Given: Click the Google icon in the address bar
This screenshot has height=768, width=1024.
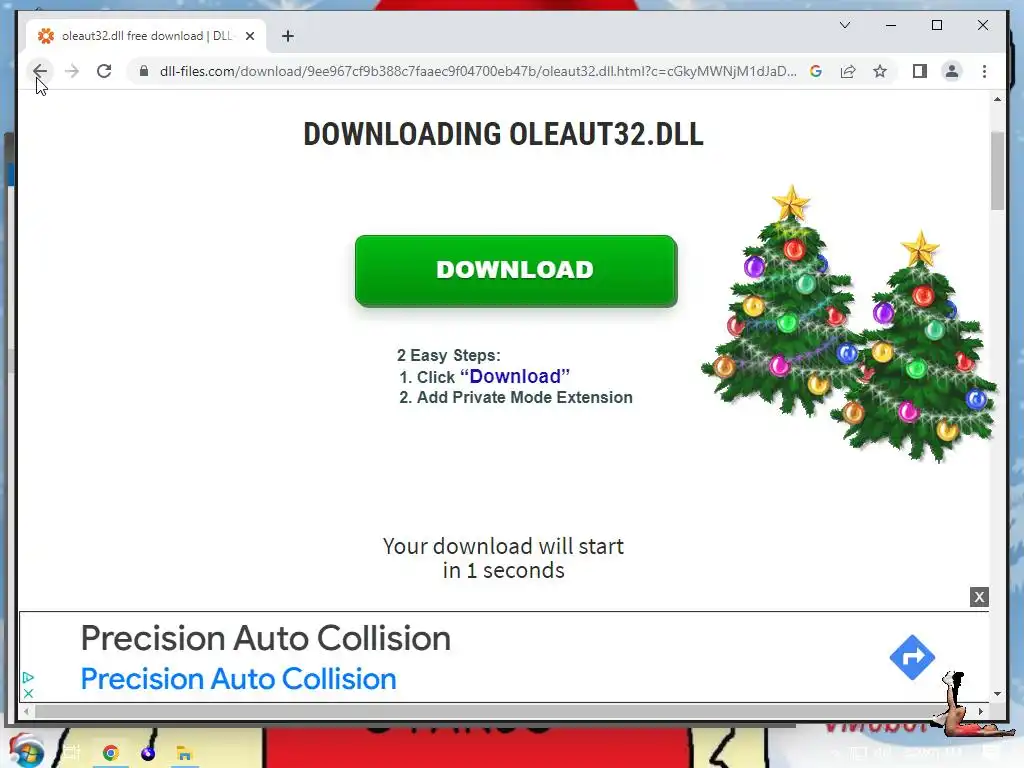Looking at the screenshot, I should pos(816,71).
